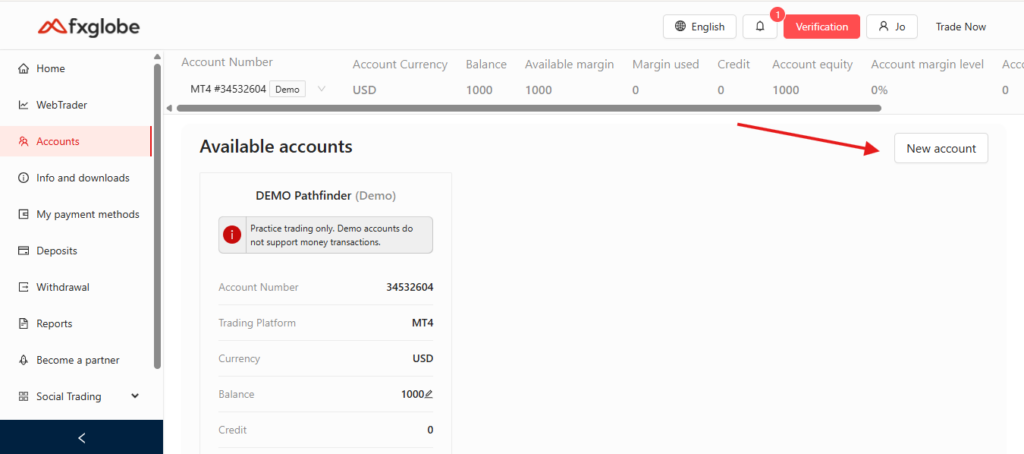Go to Home in the sidebar
This screenshot has width=1024, height=454.
(75, 69)
